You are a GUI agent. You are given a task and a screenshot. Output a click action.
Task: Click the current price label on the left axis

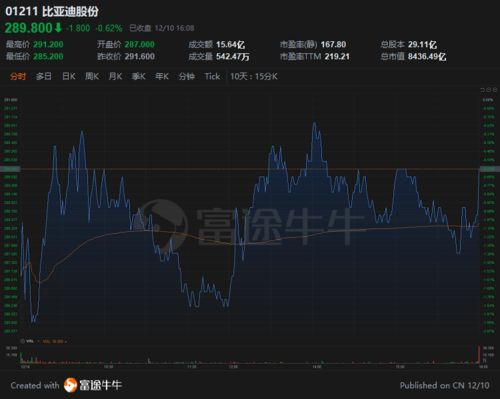10,169
